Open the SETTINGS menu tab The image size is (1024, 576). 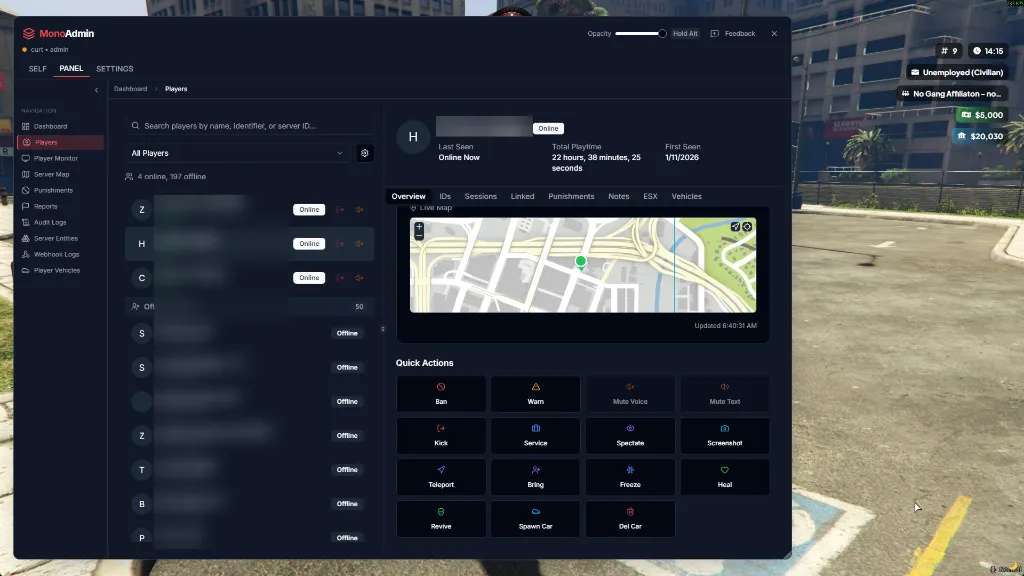114,68
